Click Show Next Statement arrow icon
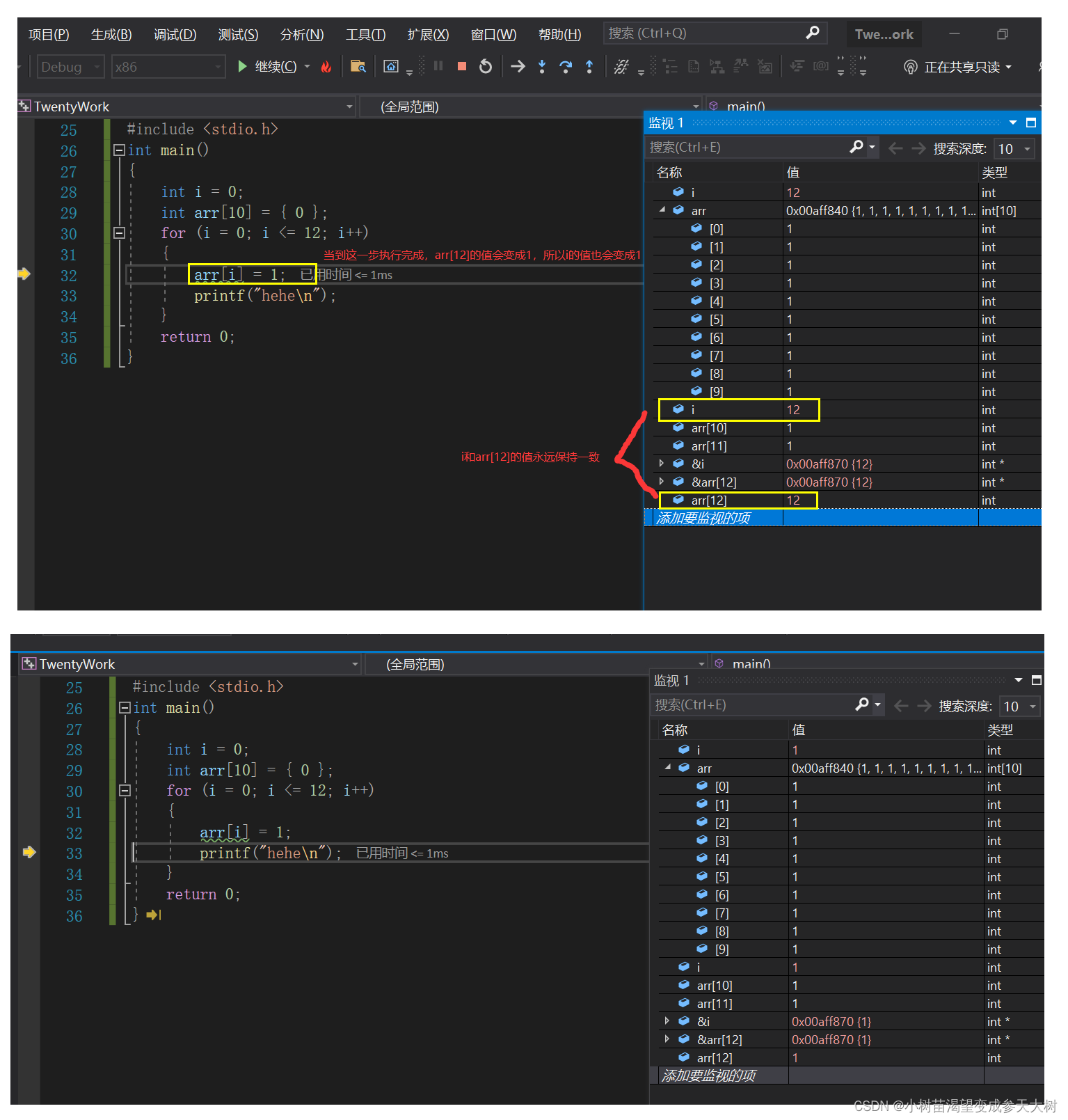 518,67
